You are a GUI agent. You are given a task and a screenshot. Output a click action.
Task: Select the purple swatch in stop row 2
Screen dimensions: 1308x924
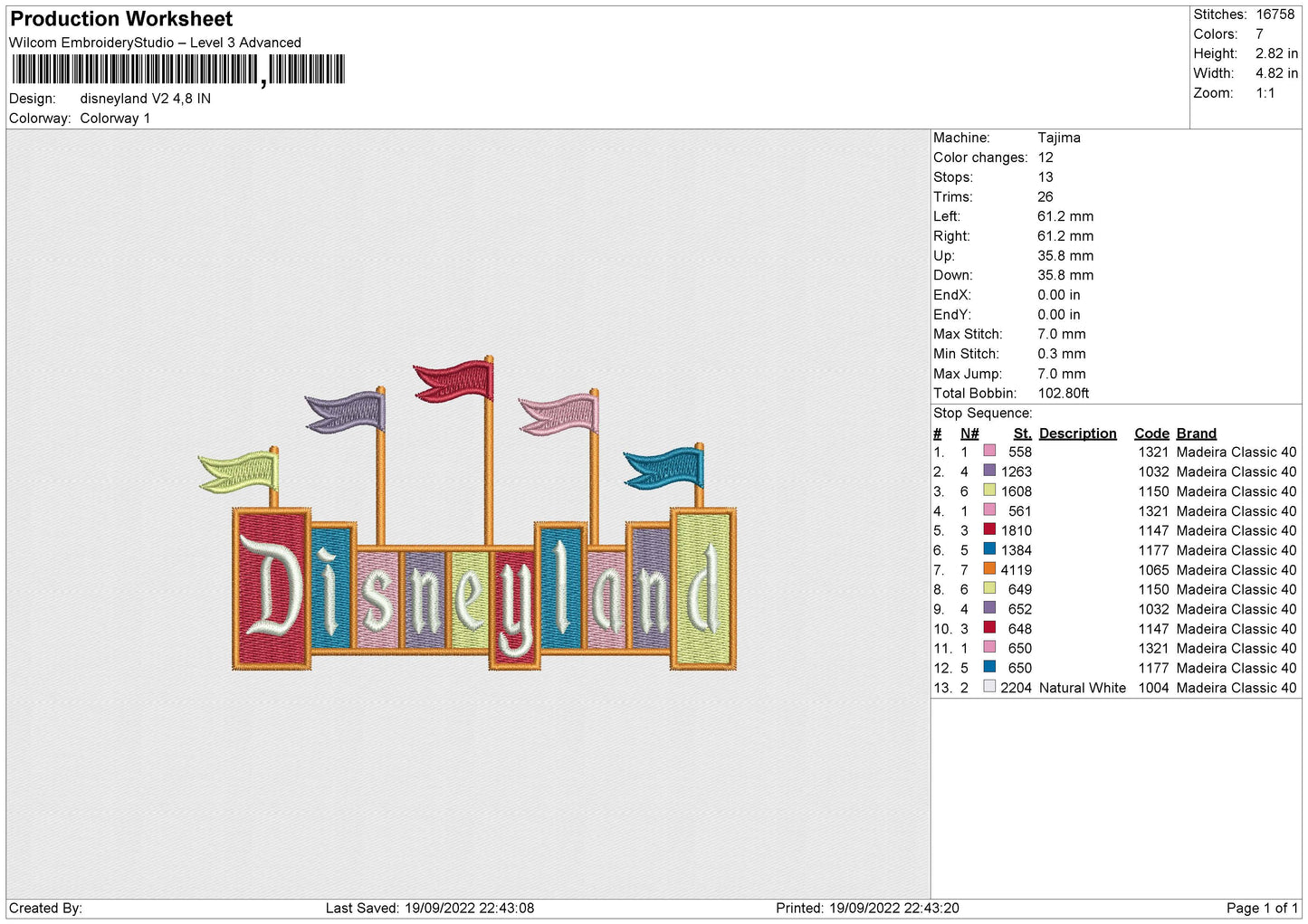click(x=989, y=471)
